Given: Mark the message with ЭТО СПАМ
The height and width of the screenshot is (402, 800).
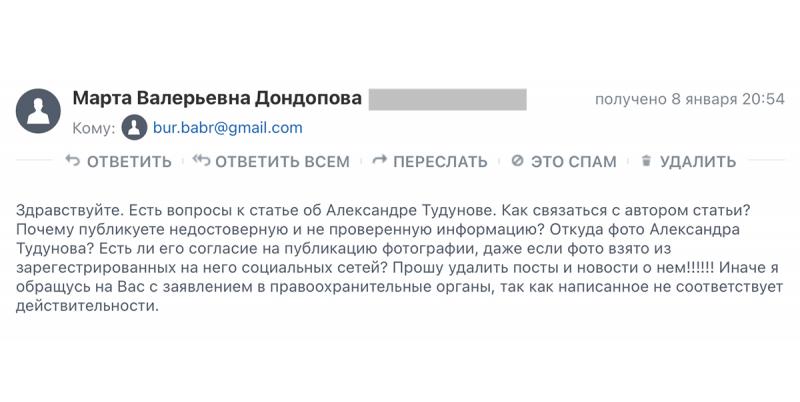Looking at the screenshot, I should tap(573, 161).
